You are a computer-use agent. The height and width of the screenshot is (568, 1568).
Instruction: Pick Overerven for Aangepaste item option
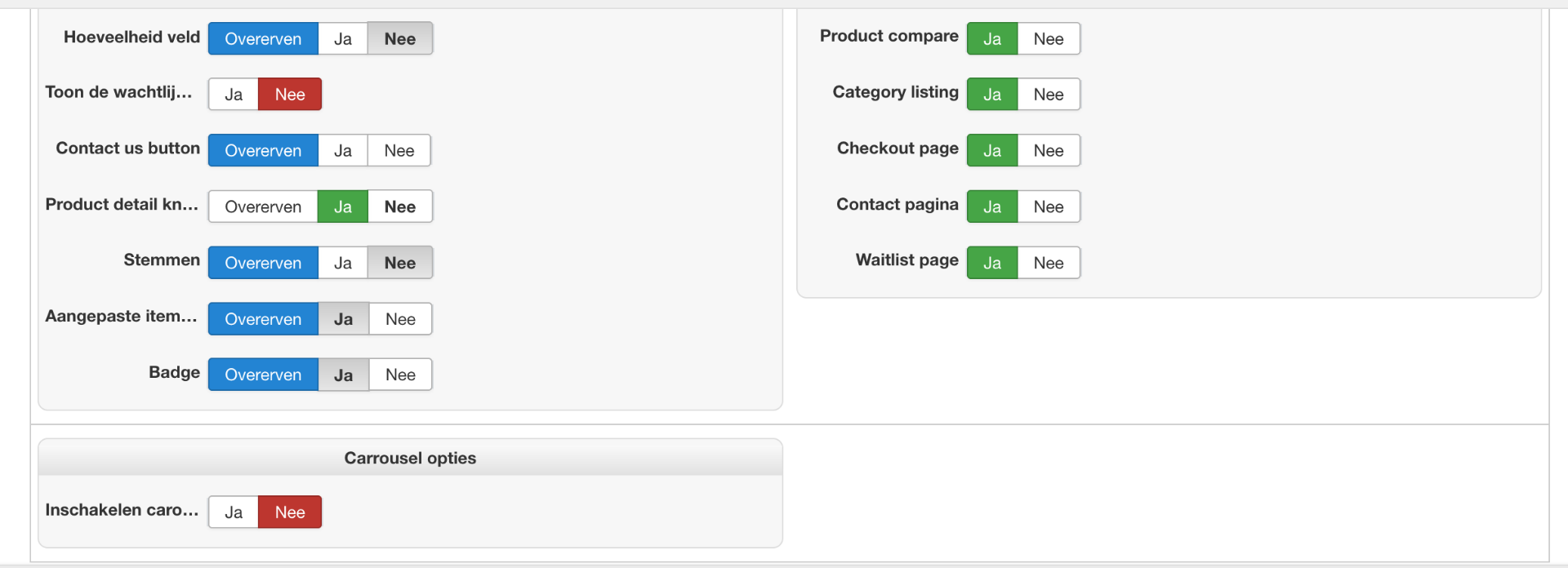tap(263, 319)
